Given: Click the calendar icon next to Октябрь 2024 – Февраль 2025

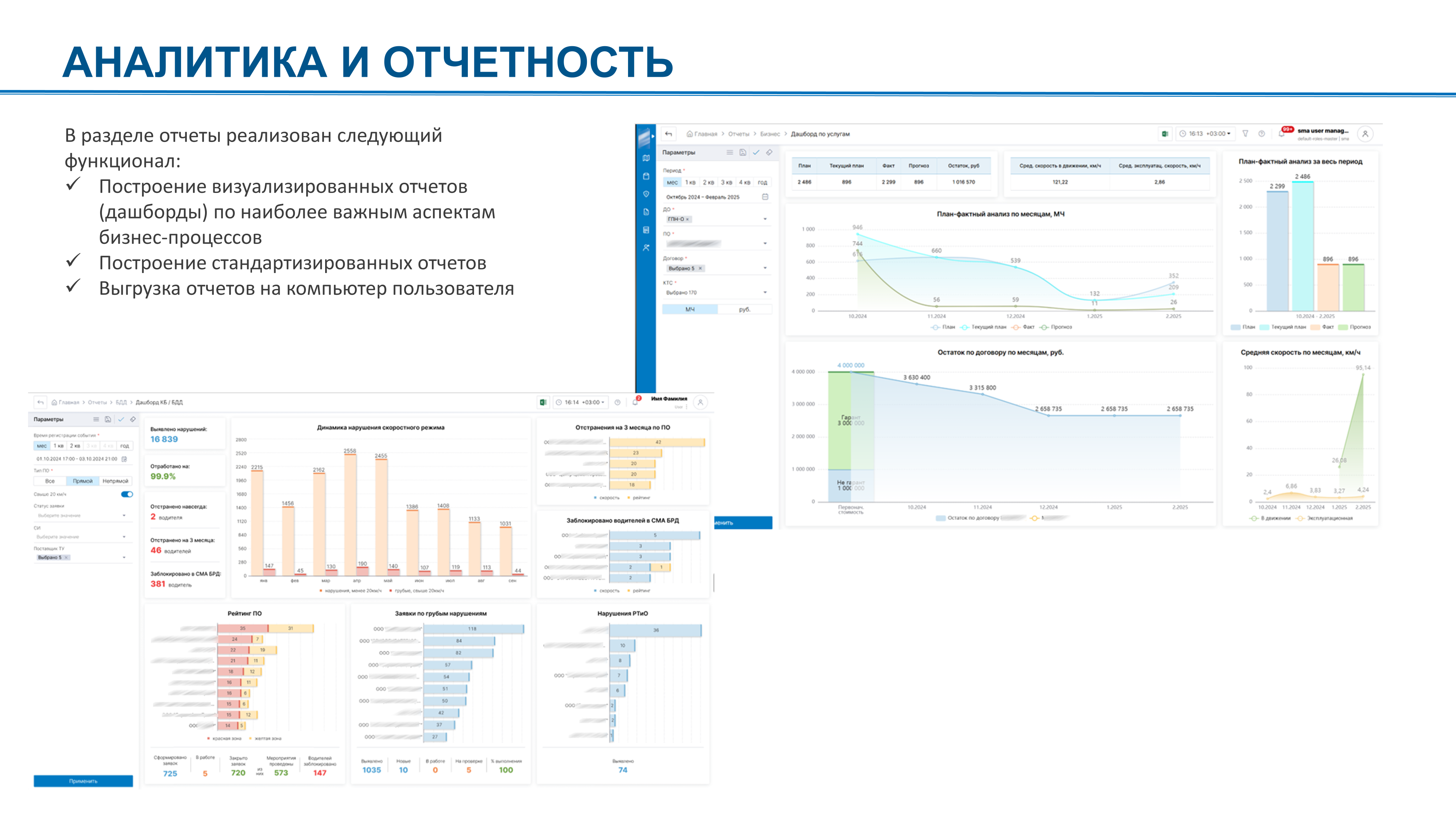Looking at the screenshot, I should point(765,197).
